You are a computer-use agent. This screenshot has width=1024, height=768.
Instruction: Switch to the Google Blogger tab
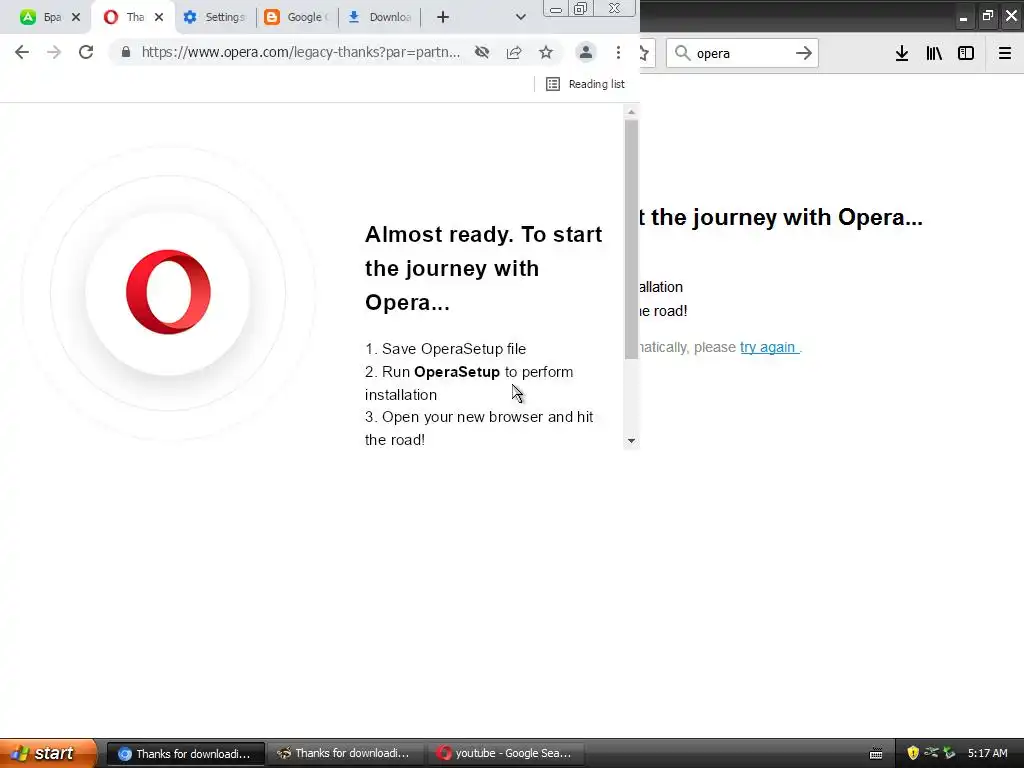(296, 18)
